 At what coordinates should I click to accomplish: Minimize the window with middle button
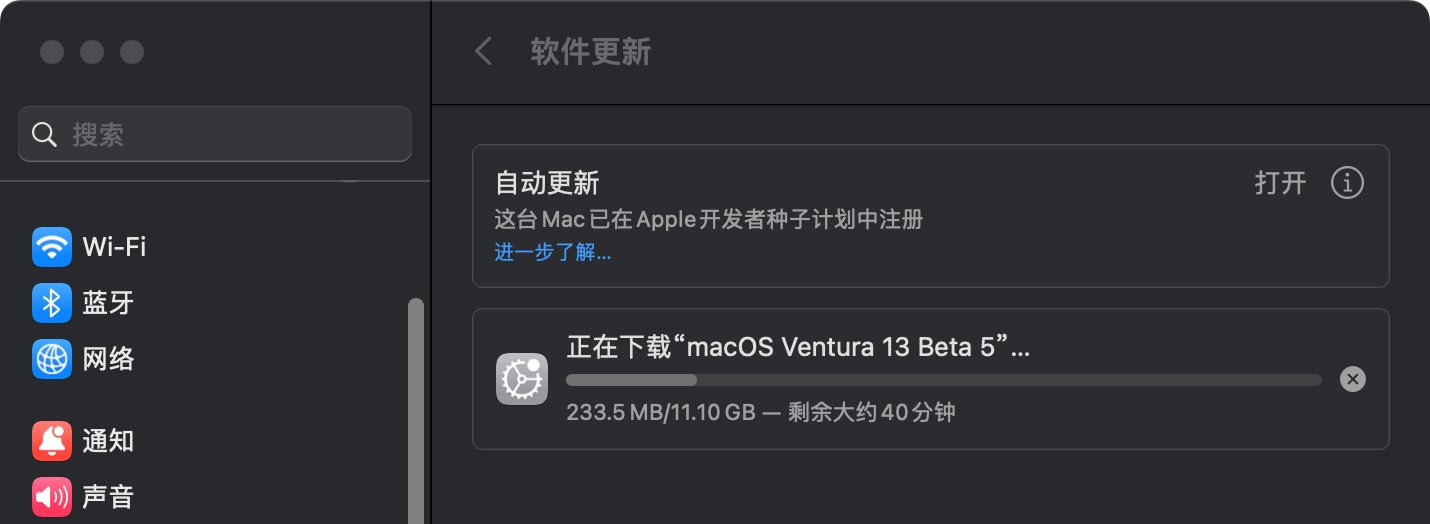click(x=92, y=52)
